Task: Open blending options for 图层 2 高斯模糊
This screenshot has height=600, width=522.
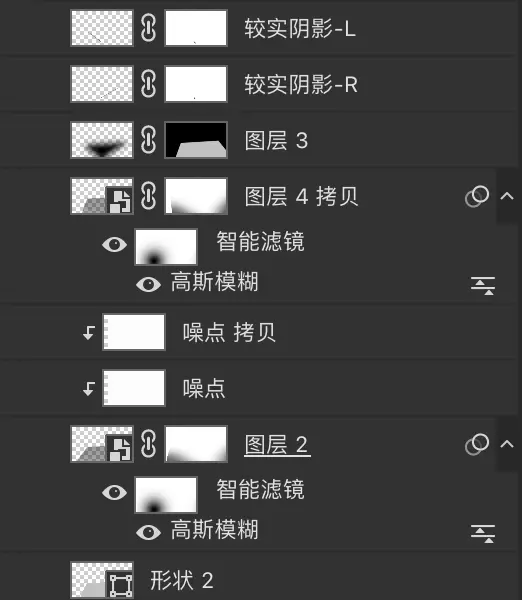Action: point(483,534)
